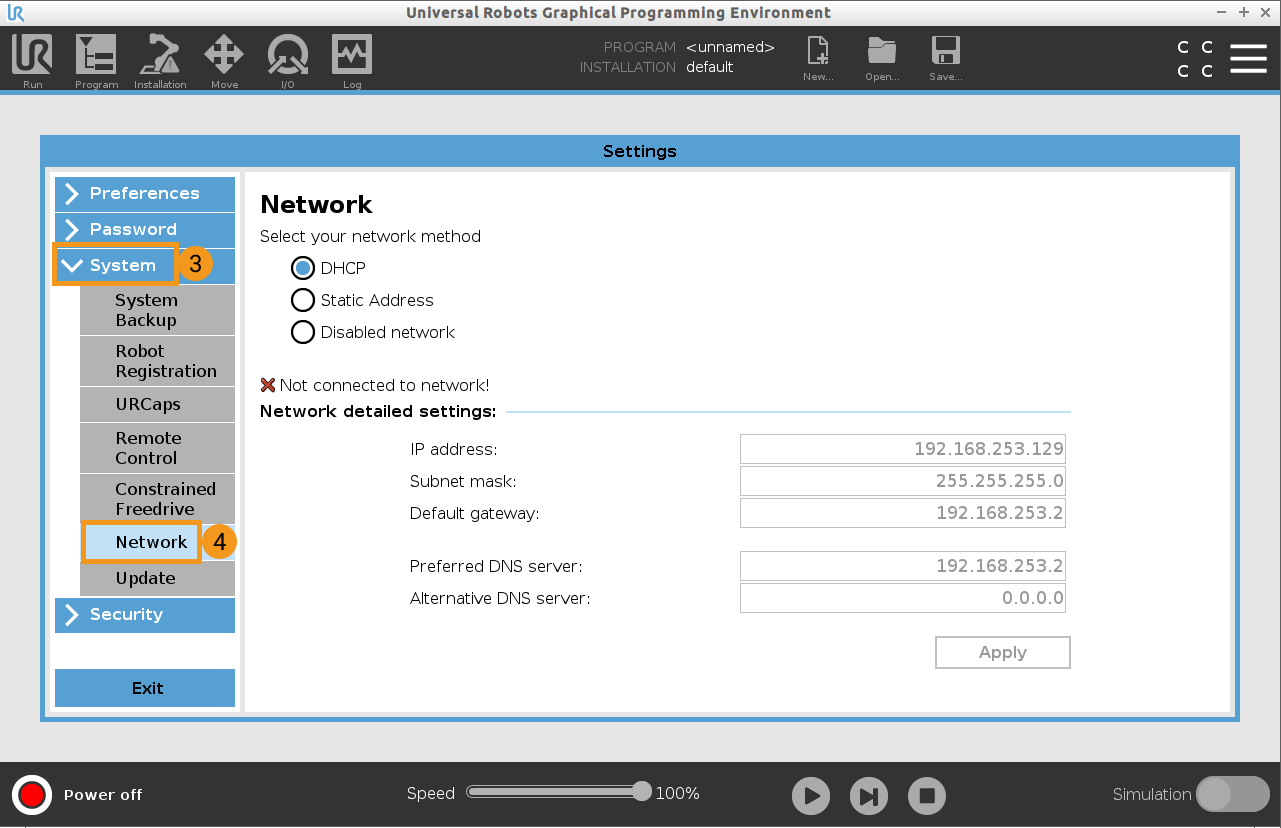The width and height of the screenshot is (1281, 828).
Task: View the Log screen icon
Action: coord(351,58)
